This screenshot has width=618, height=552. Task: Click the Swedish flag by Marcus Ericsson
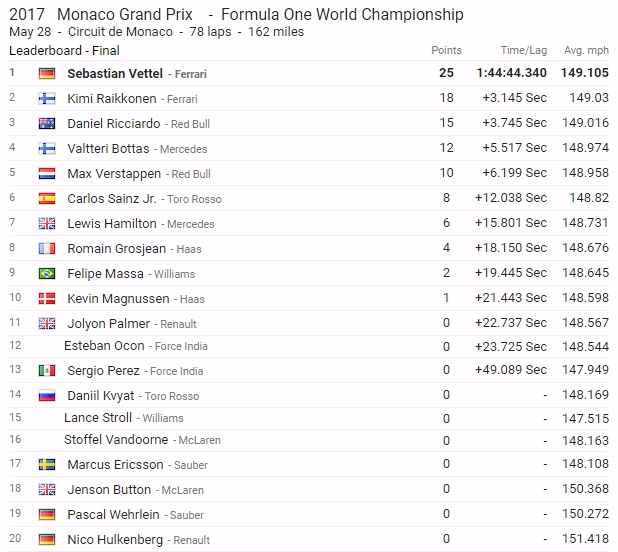(46, 464)
